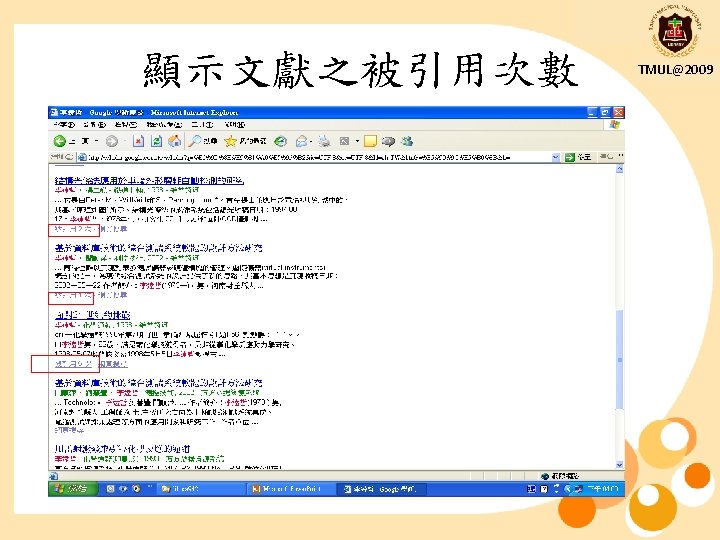
Task: Click the third quick launch icon
Action: pyautogui.click(x=136, y=489)
